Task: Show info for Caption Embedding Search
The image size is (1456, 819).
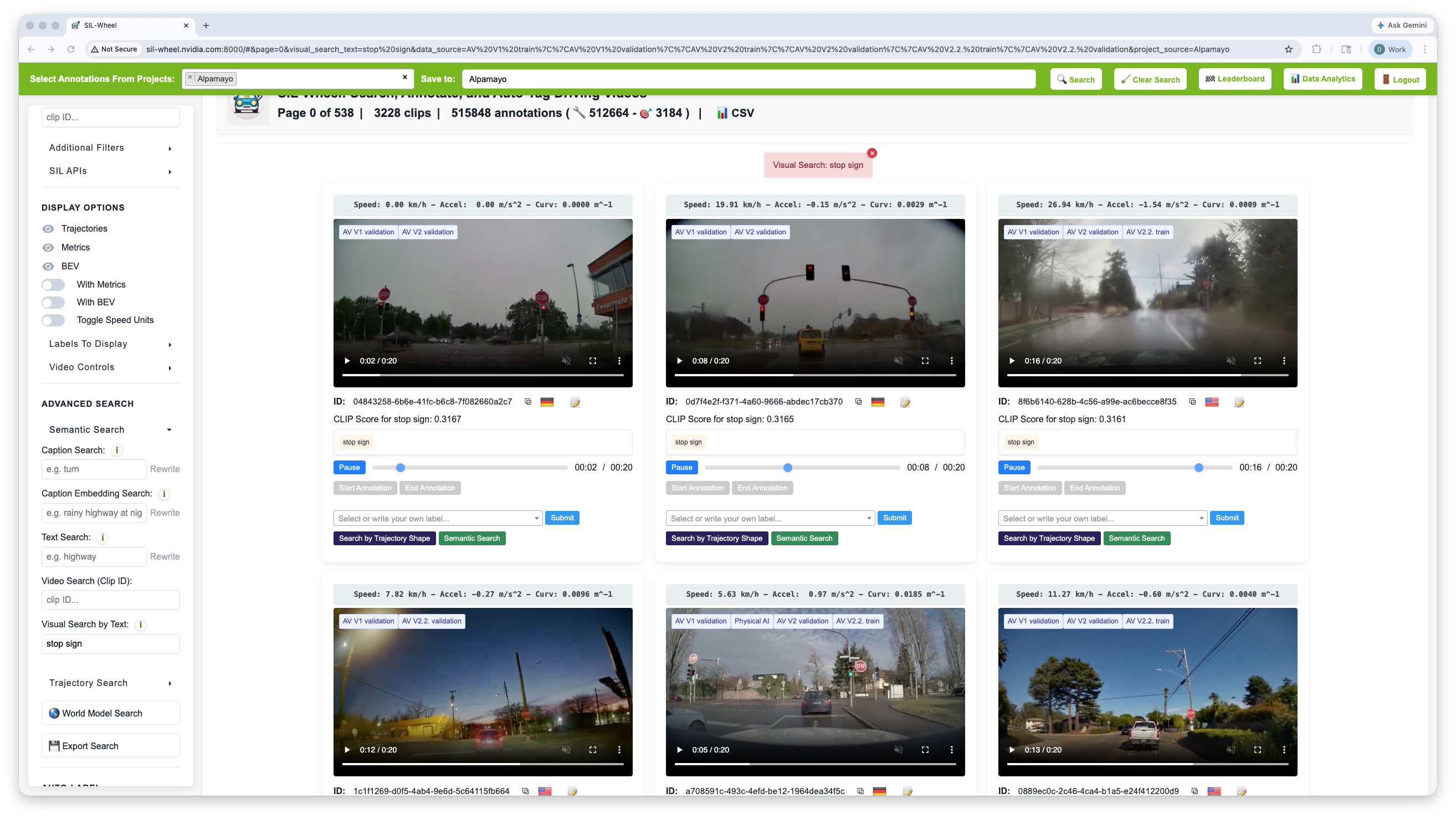Action: click(x=164, y=493)
